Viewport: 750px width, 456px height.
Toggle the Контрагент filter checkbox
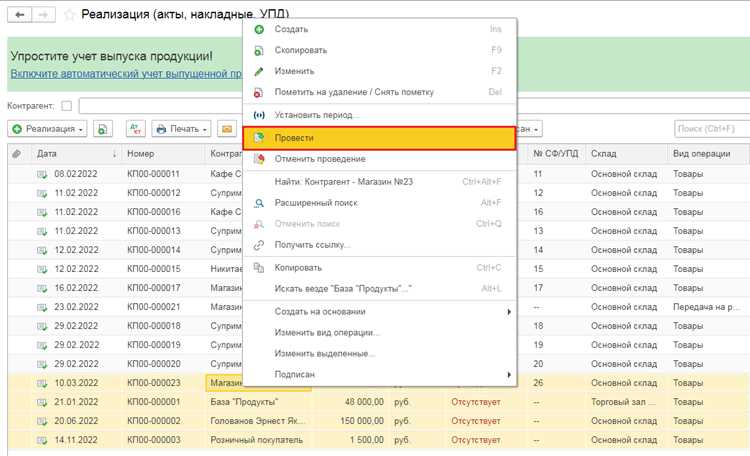[x=66, y=106]
